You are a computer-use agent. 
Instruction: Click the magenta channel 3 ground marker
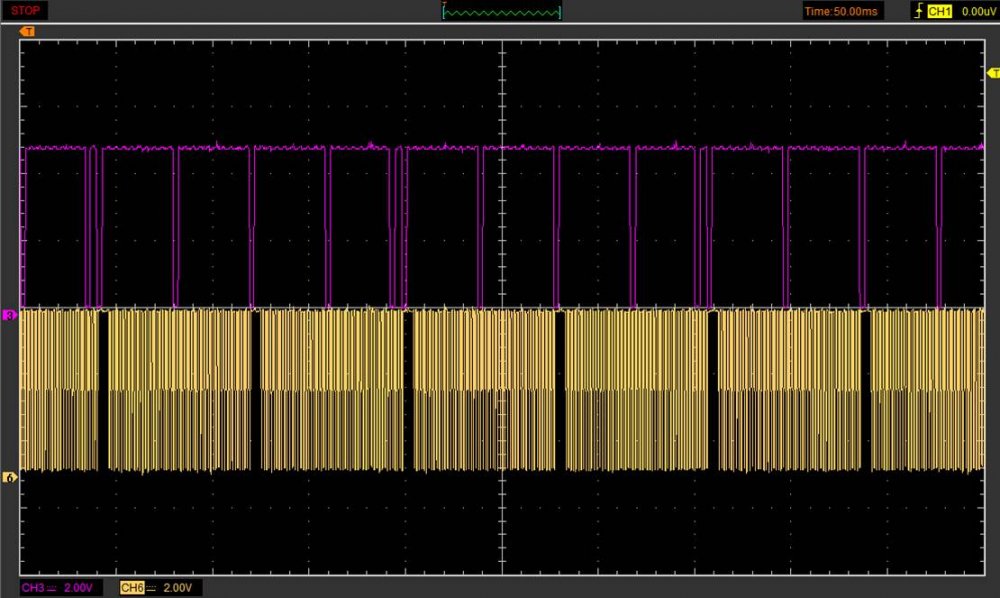(x=11, y=315)
